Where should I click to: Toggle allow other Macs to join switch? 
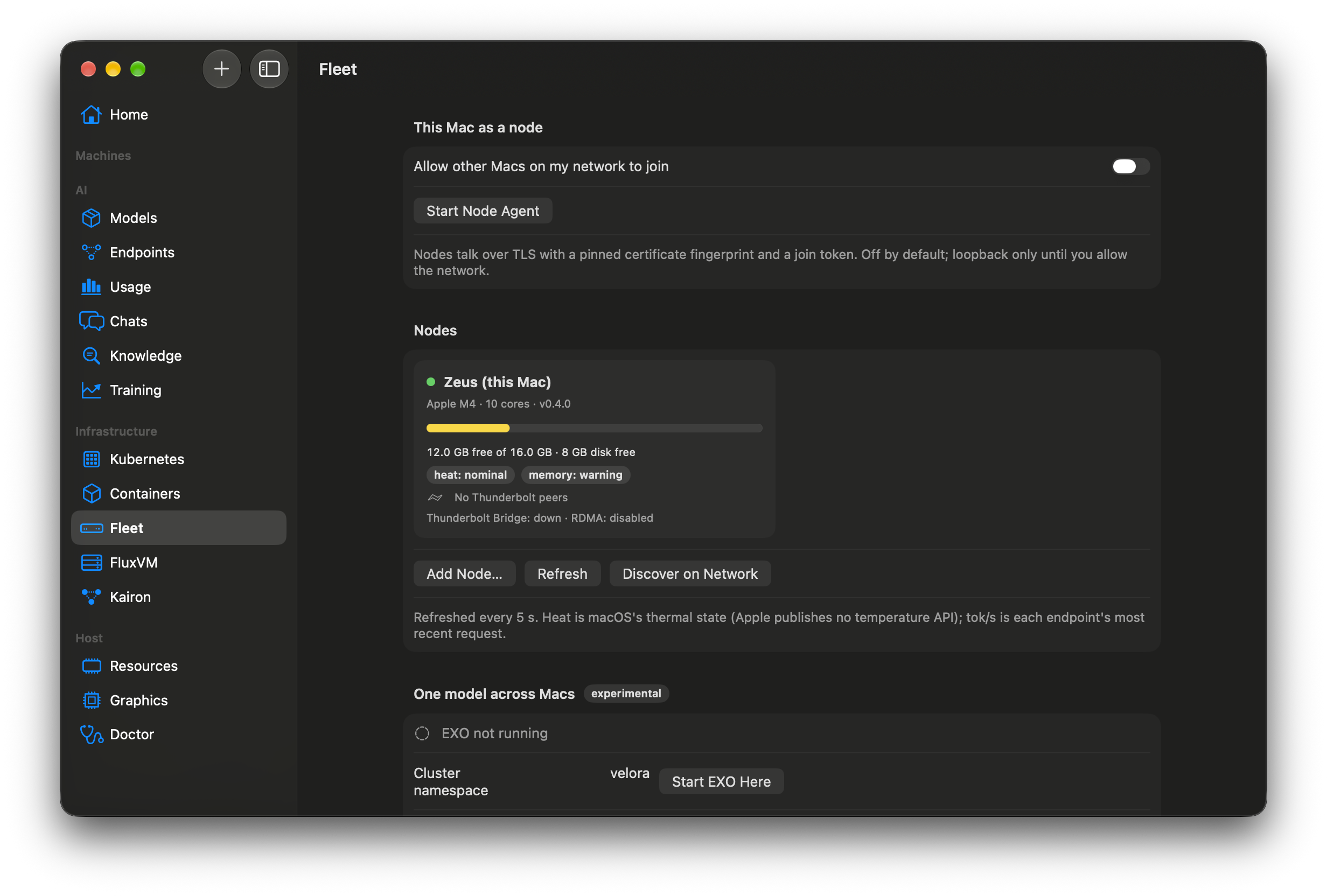pyautogui.click(x=1130, y=166)
